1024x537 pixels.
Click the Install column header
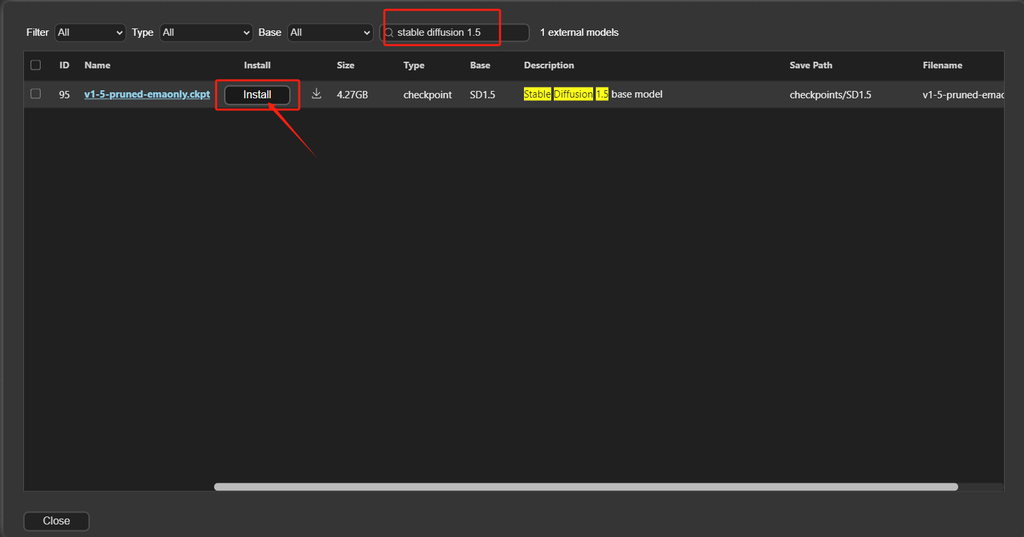(x=257, y=65)
